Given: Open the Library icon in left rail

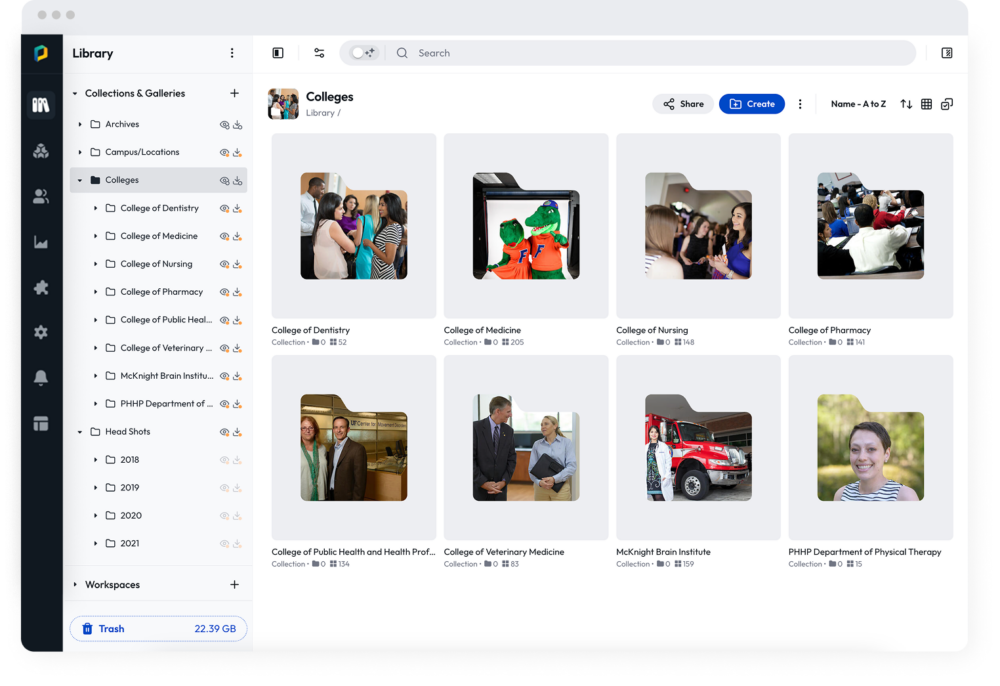Looking at the screenshot, I should [x=41, y=105].
